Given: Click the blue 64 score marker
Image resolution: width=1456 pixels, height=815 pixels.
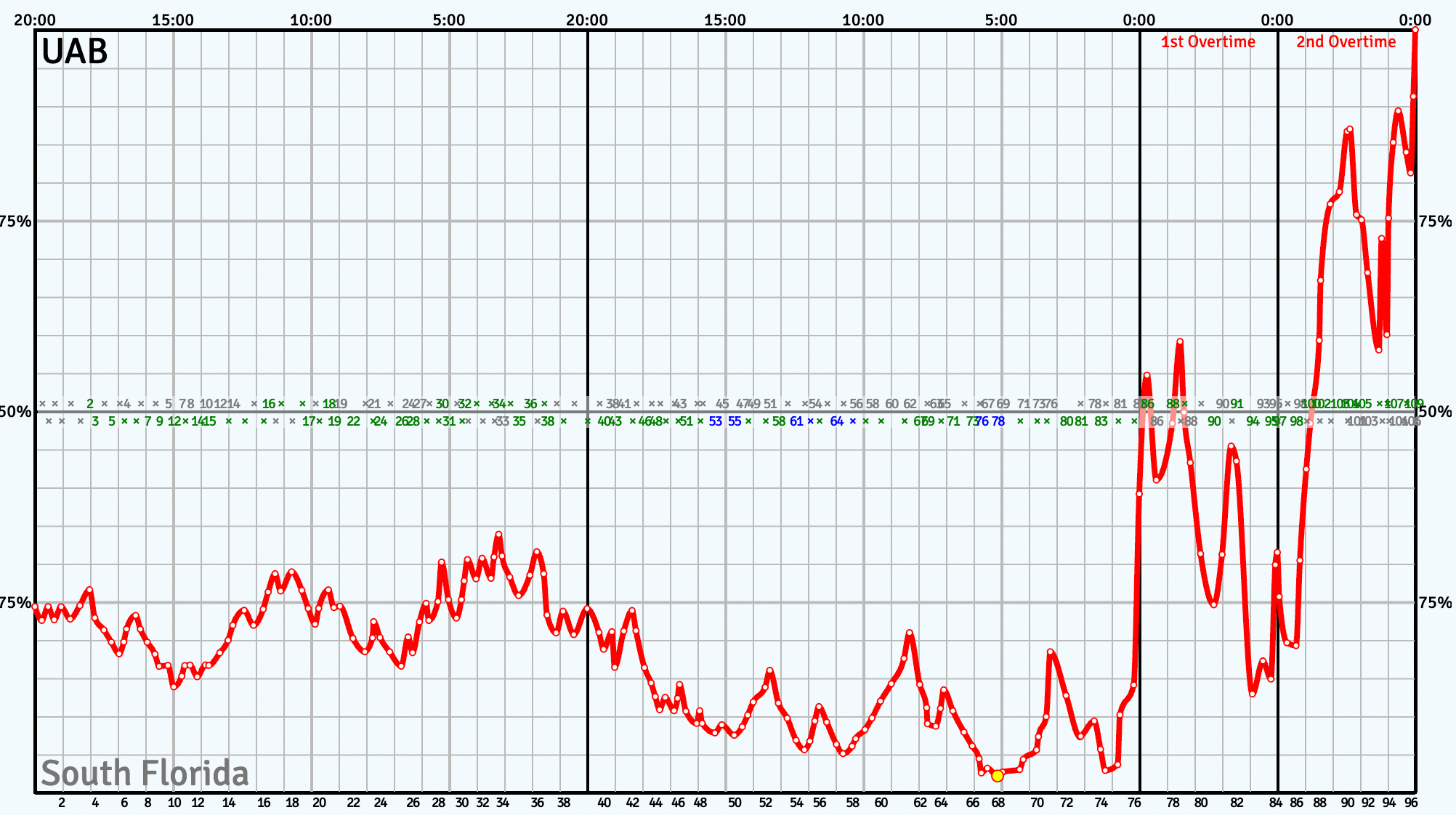Looking at the screenshot, I should click(837, 421).
